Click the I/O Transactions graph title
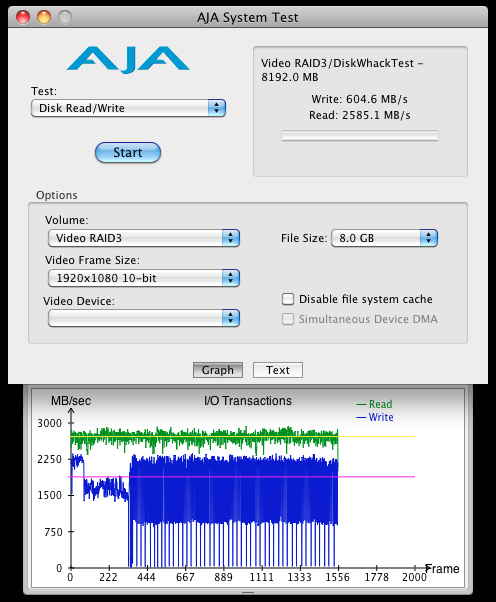The width and height of the screenshot is (496, 602). pyautogui.click(x=248, y=401)
